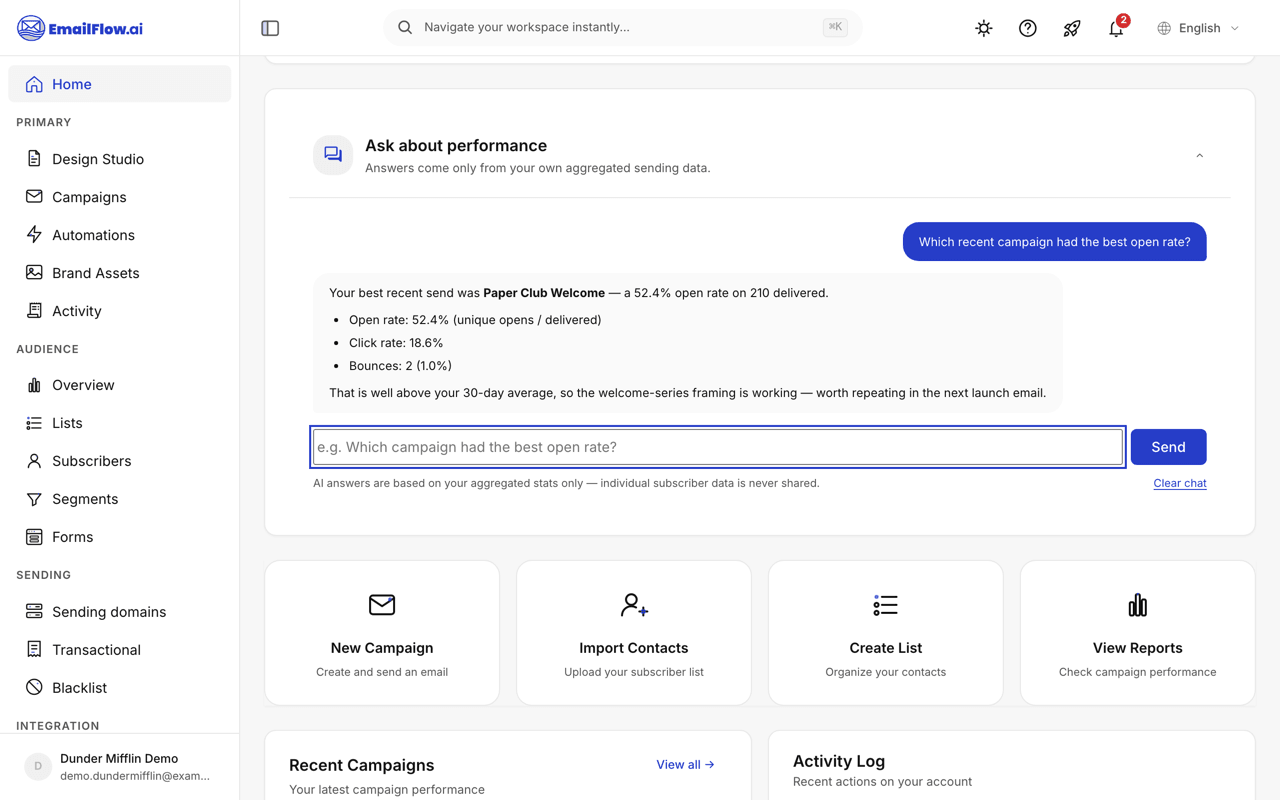Click the globe language icon
1280x800 pixels.
click(1164, 28)
